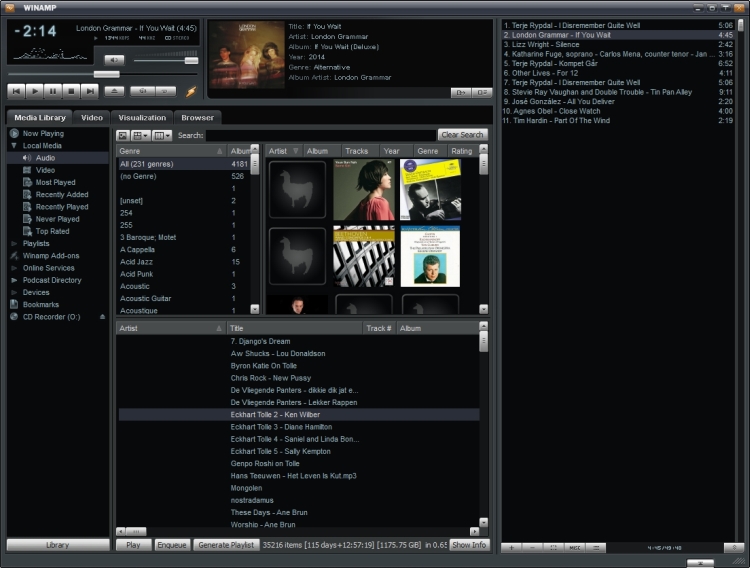Skip to the next track
This screenshot has height=568, width=750.
point(90,91)
